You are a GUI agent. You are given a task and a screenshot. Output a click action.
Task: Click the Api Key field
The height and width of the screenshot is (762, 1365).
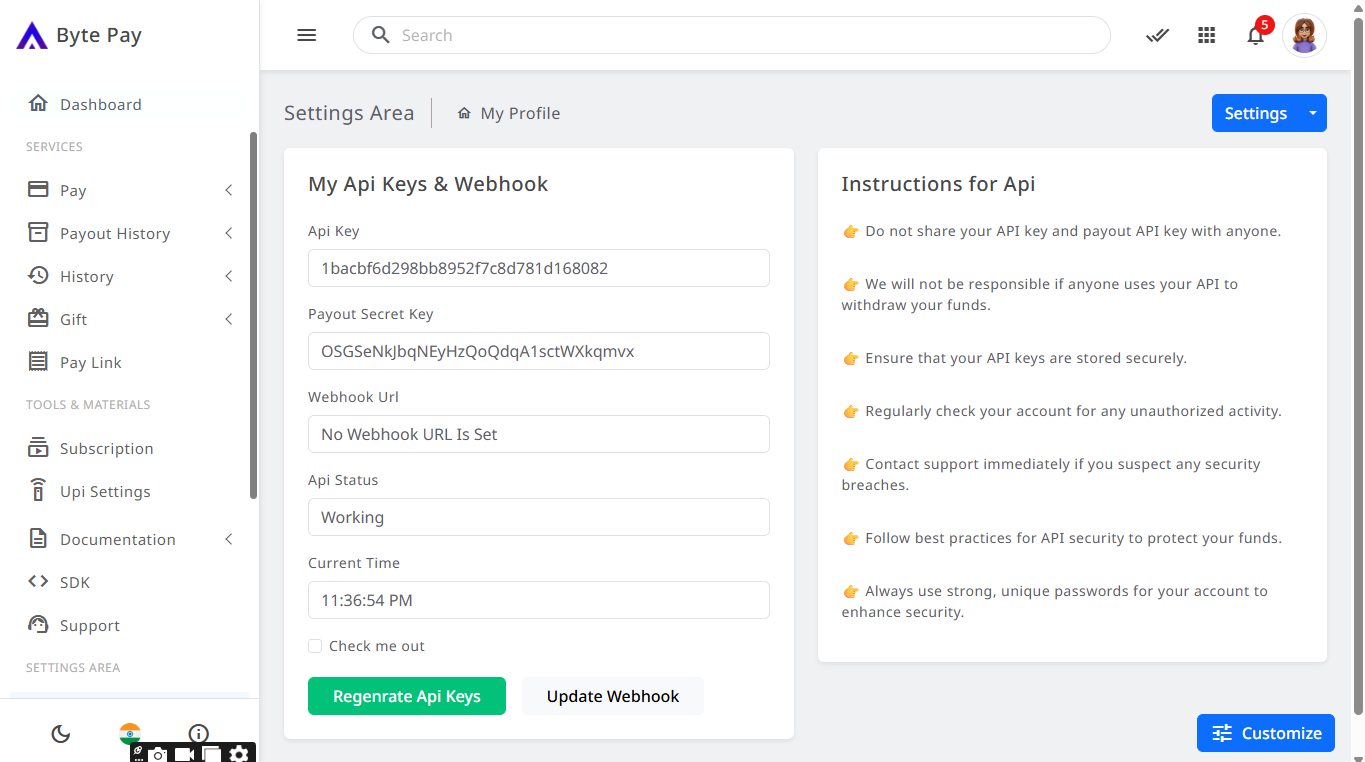pyautogui.click(x=539, y=268)
